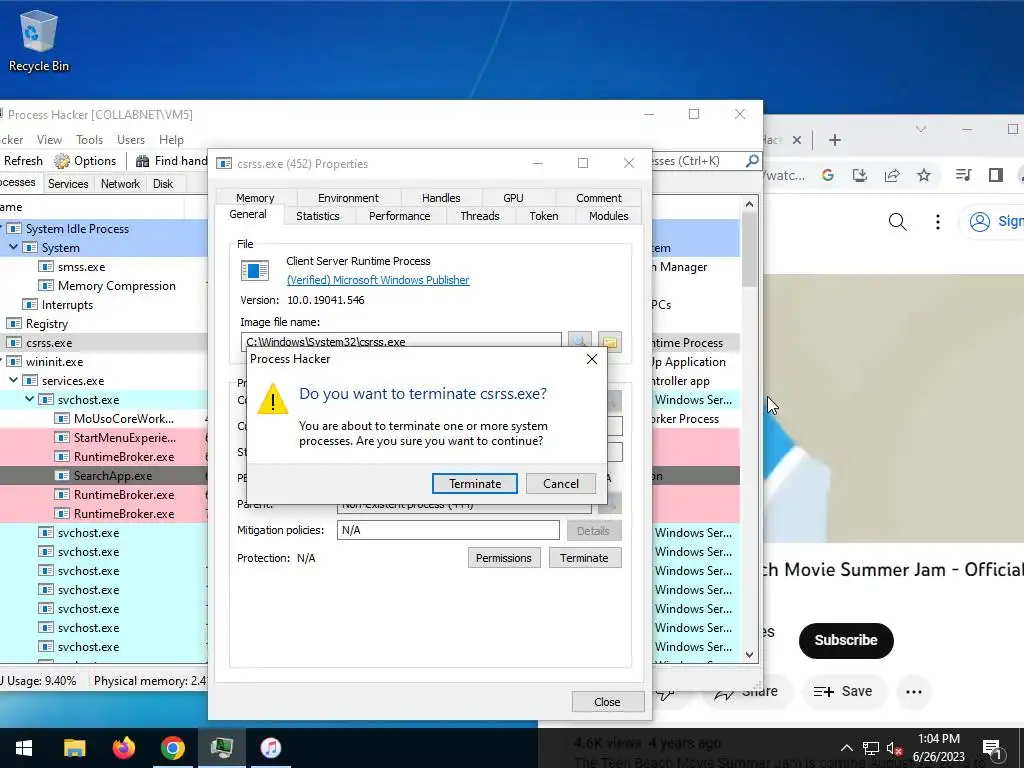Click the Permissions button in Properties
The width and height of the screenshot is (1024, 768).
point(504,558)
